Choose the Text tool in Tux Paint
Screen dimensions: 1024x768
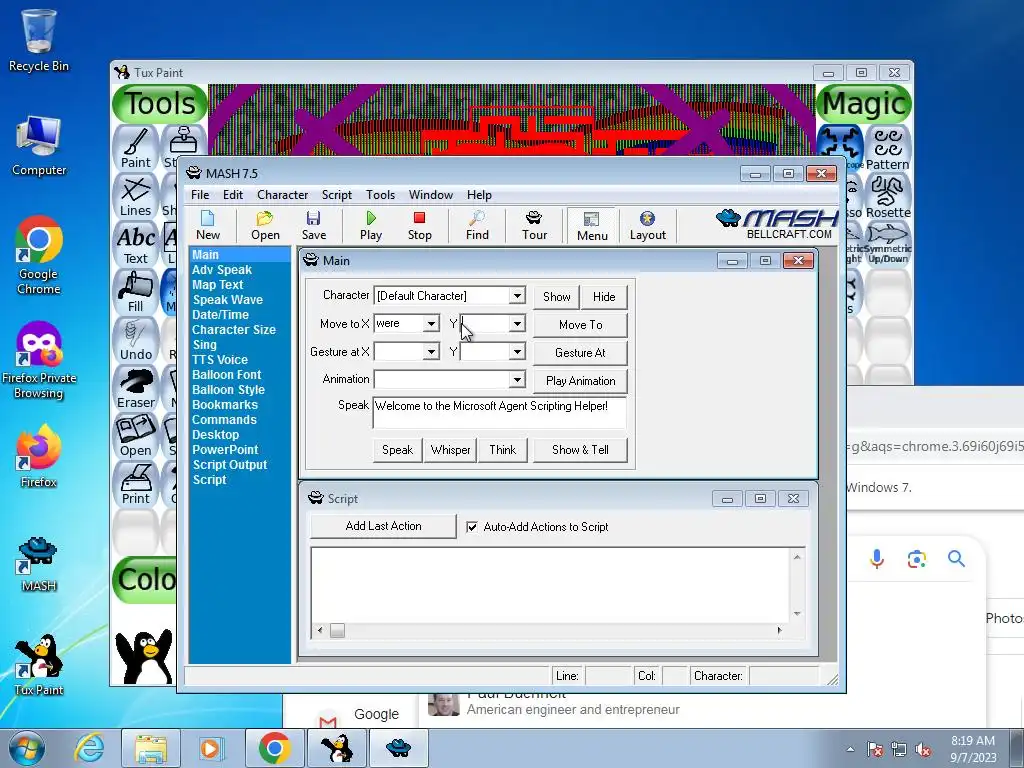tap(136, 244)
